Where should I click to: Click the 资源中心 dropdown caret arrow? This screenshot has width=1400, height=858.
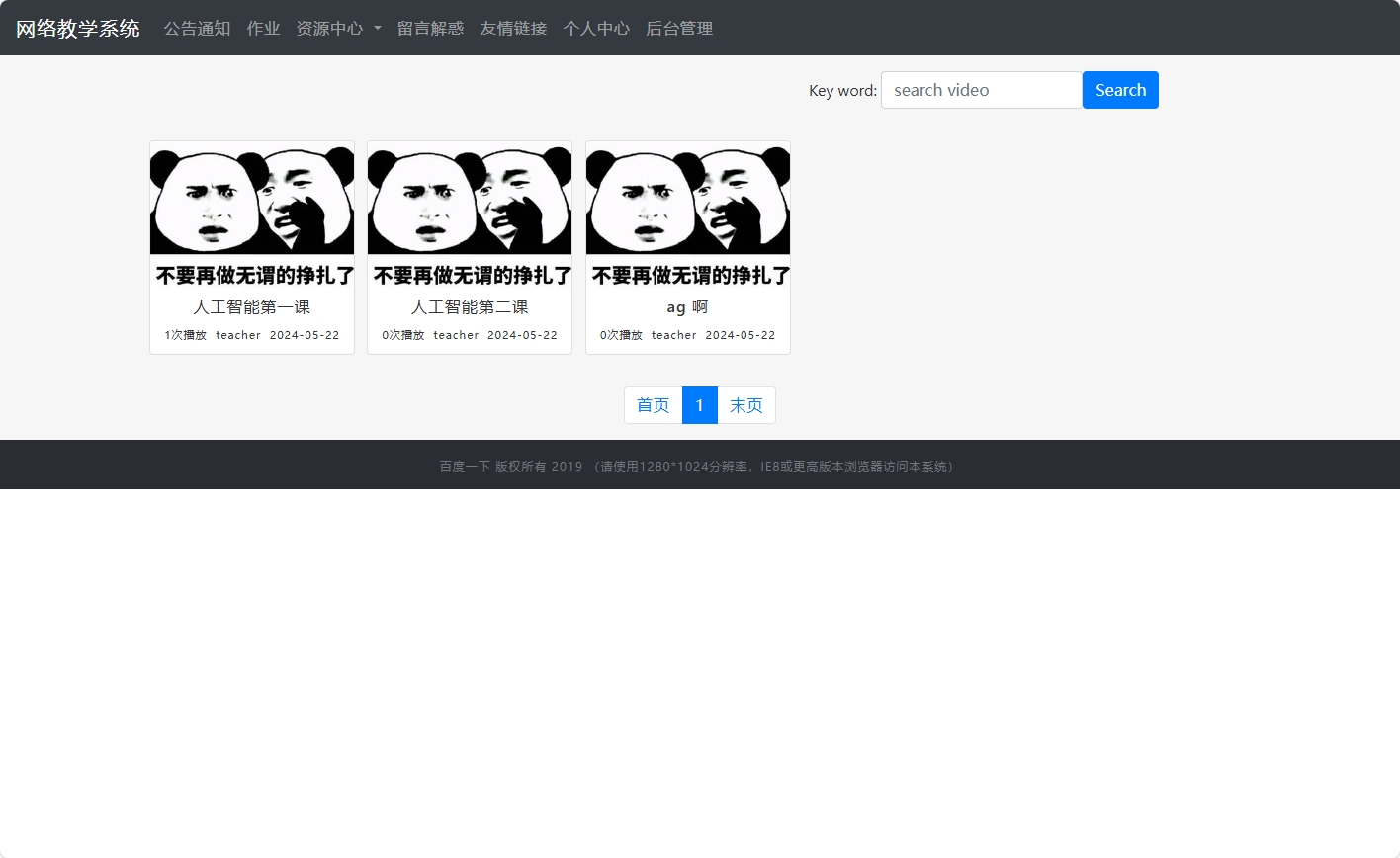click(x=376, y=29)
